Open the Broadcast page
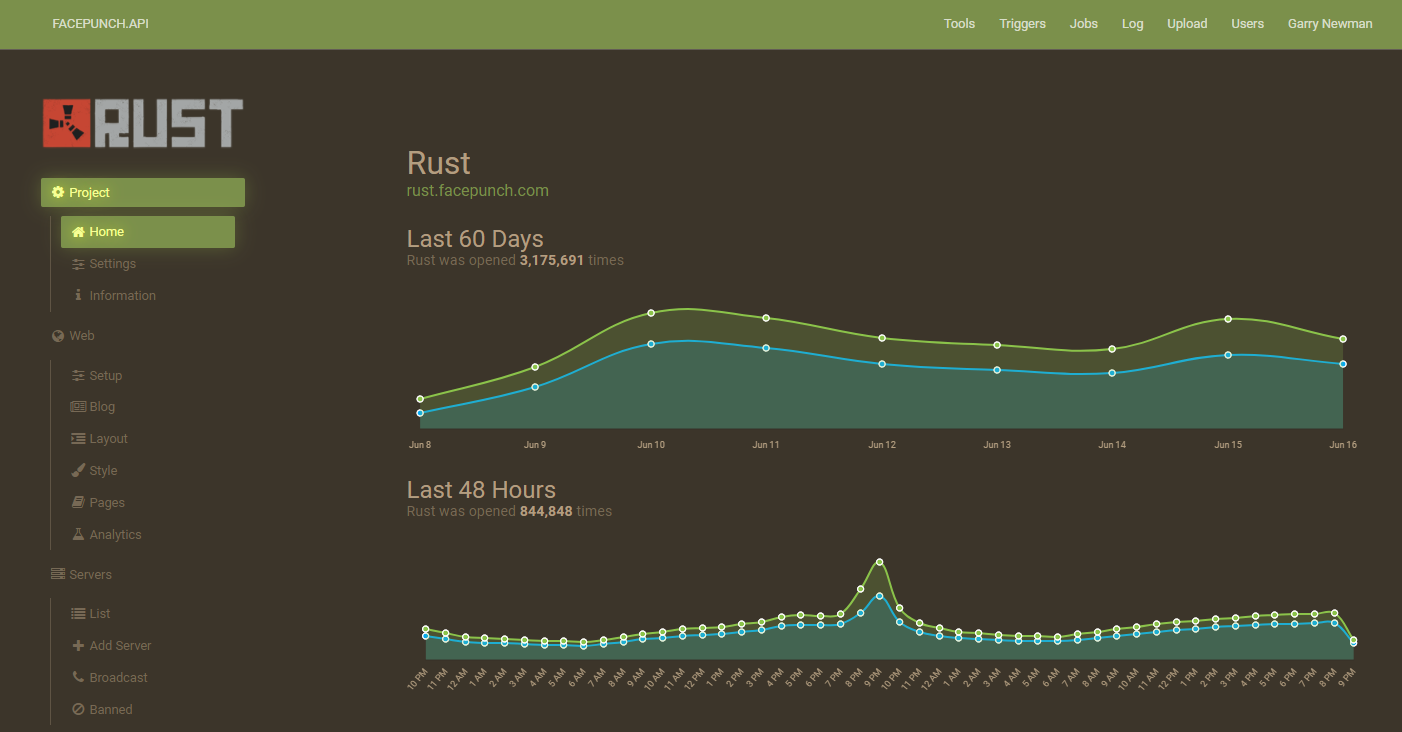1402x732 pixels. 110,678
